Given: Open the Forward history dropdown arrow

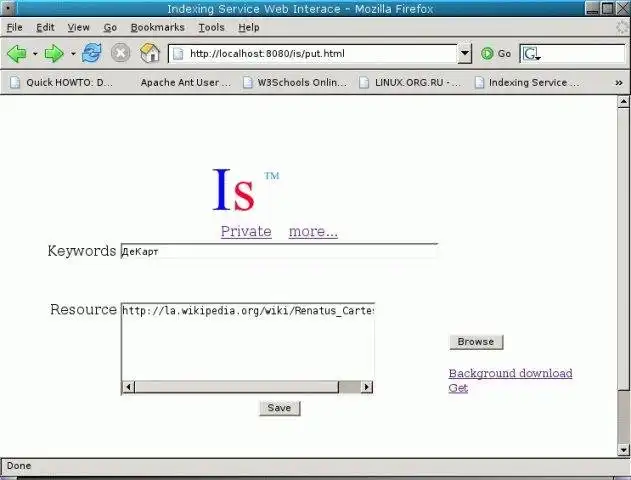Looking at the screenshot, I should point(73,54).
